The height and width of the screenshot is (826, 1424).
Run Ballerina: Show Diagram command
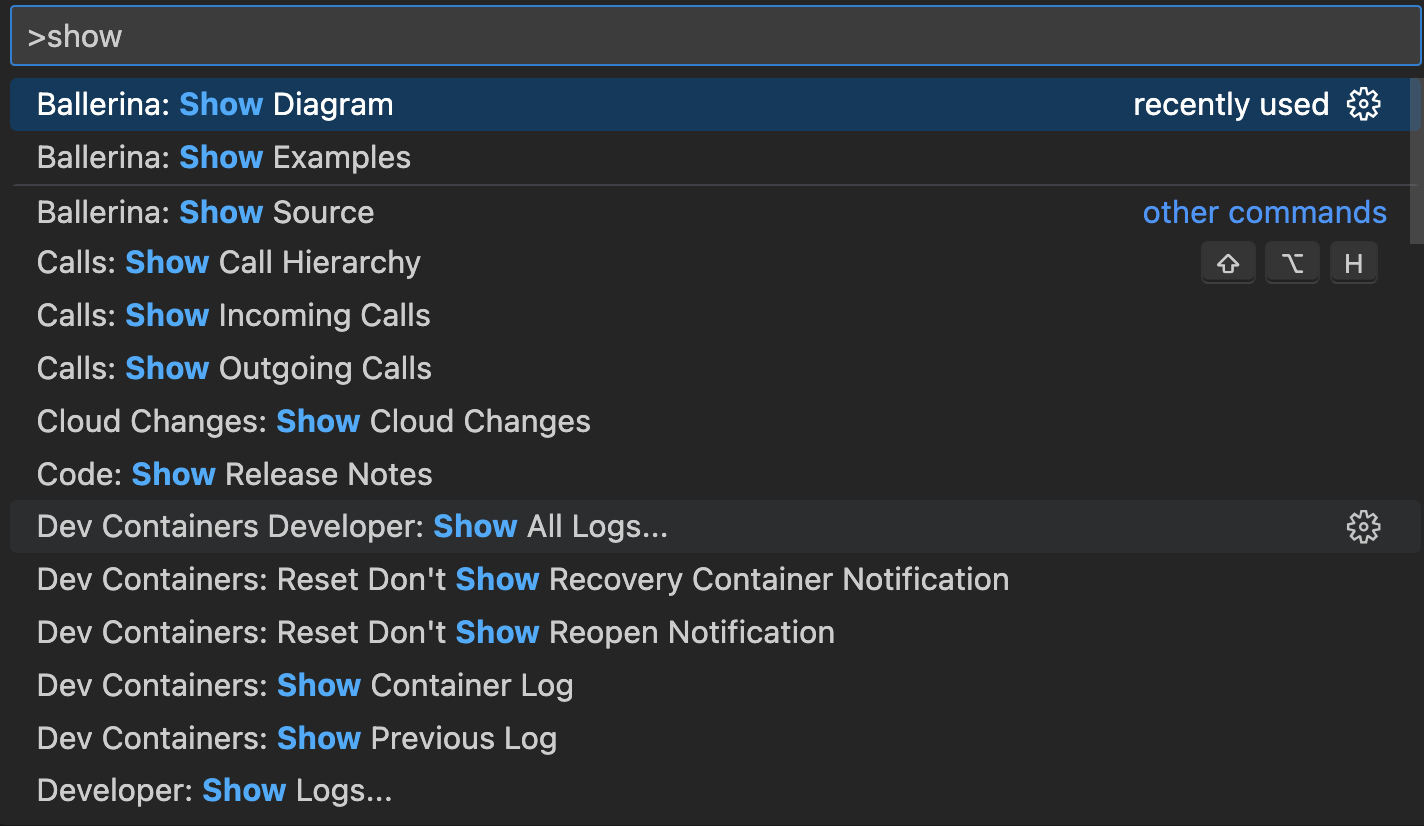710,104
